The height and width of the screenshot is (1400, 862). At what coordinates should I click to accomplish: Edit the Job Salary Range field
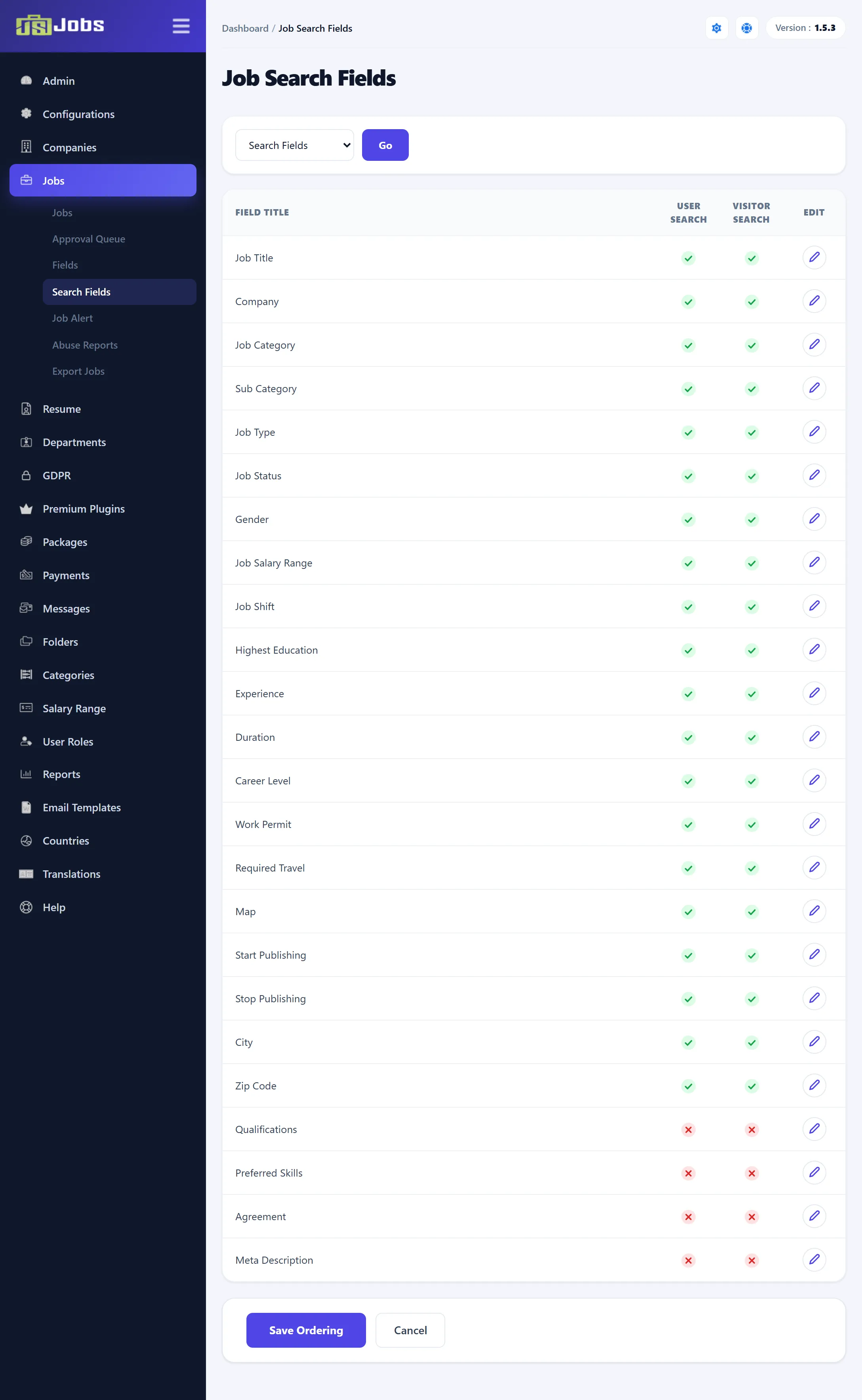[814, 562]
